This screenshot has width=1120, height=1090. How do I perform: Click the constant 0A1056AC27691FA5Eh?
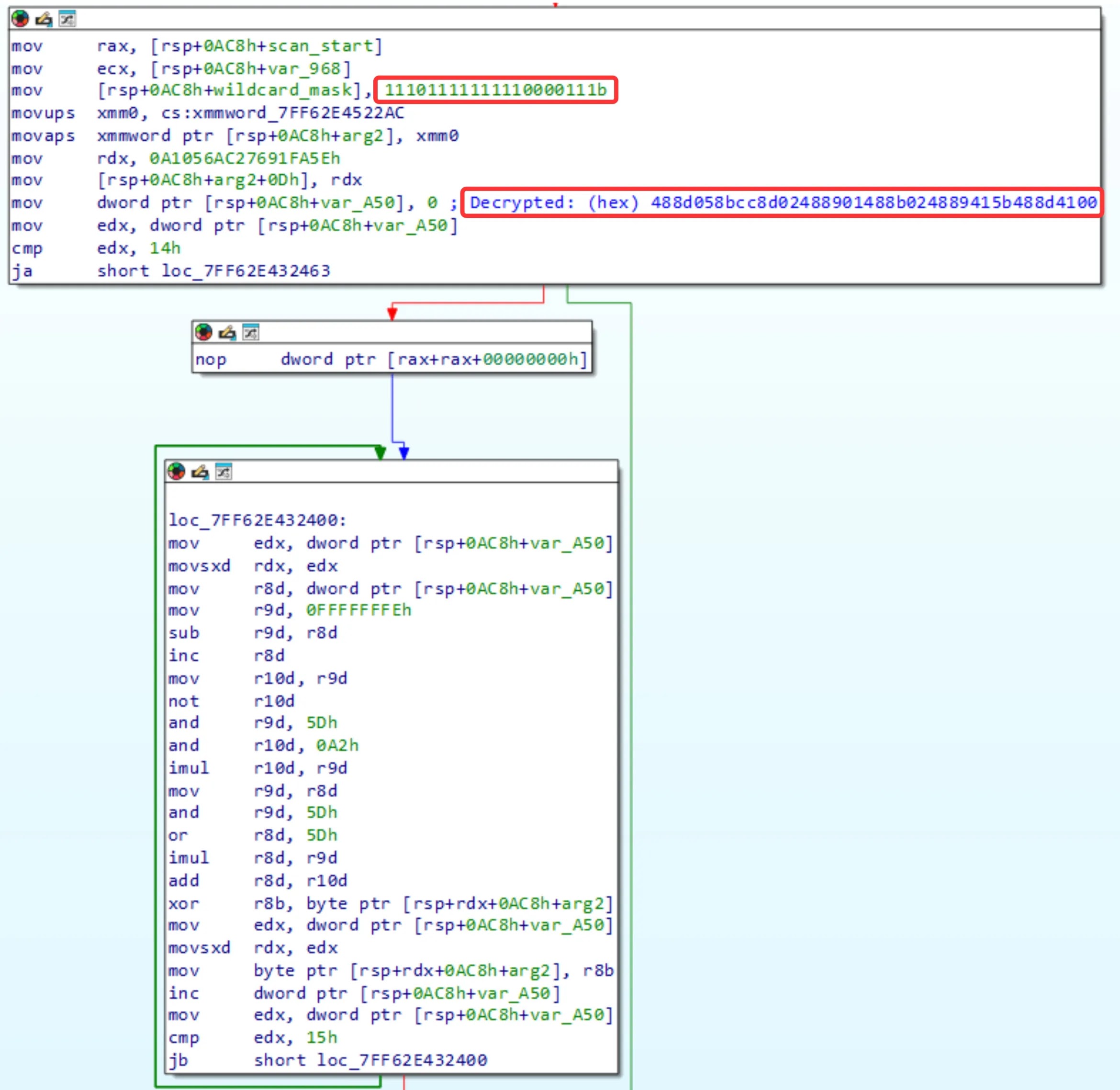point(245,158)
